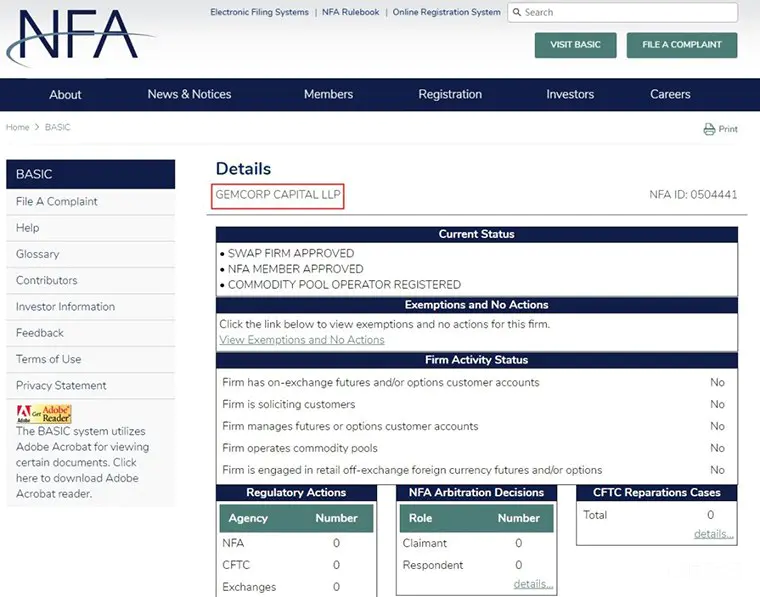Click NFA Arbitration Decisions header
Screen dimensions: 760x597
click(x=476, y=493)
